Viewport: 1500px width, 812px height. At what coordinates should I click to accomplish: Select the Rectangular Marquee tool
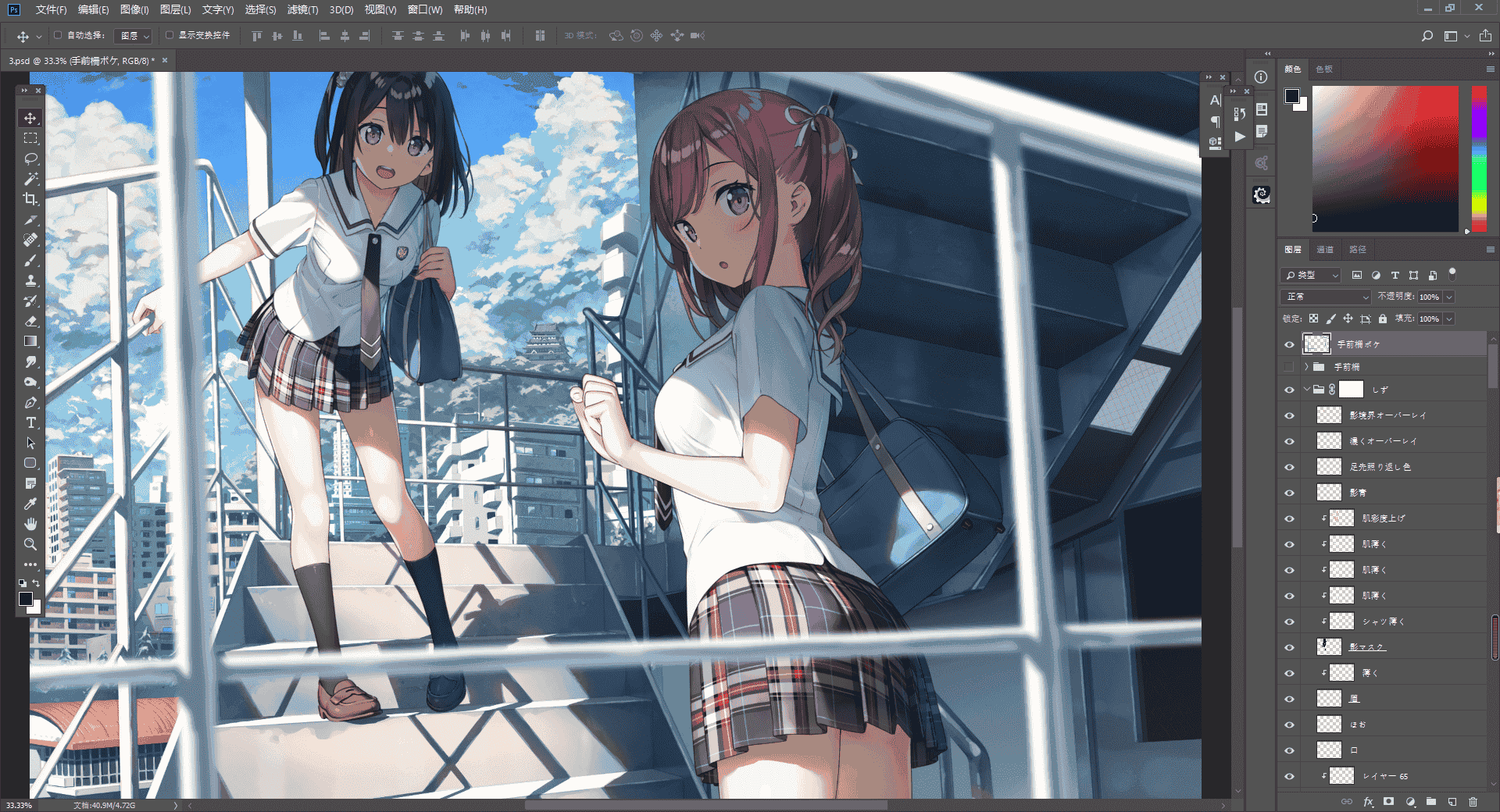coord(30,138)
